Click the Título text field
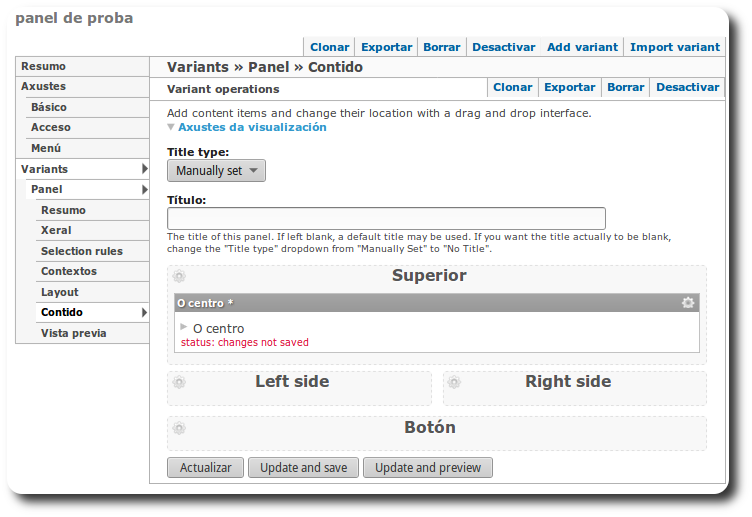This screenshot has width=752, height=517. 386,218
